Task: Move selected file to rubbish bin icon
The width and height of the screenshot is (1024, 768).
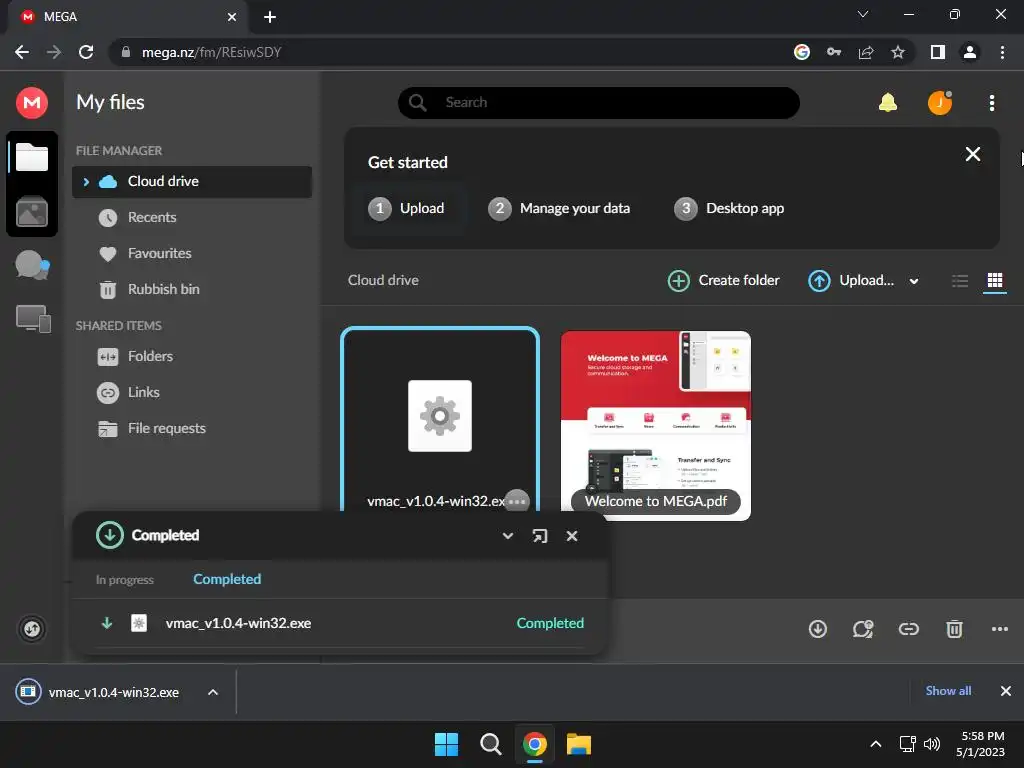Action: 954,629
